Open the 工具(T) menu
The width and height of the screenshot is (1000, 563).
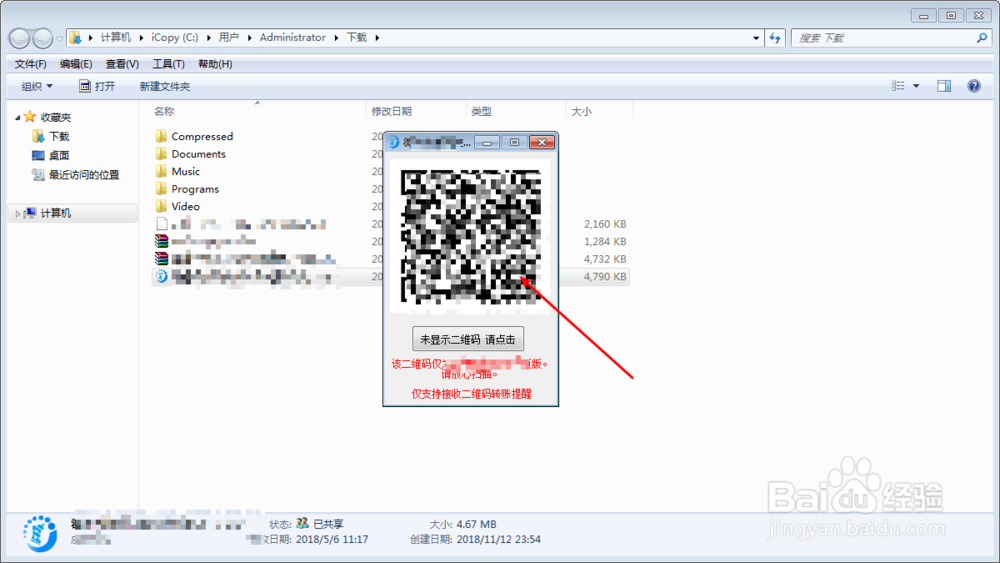pos(168,64)
